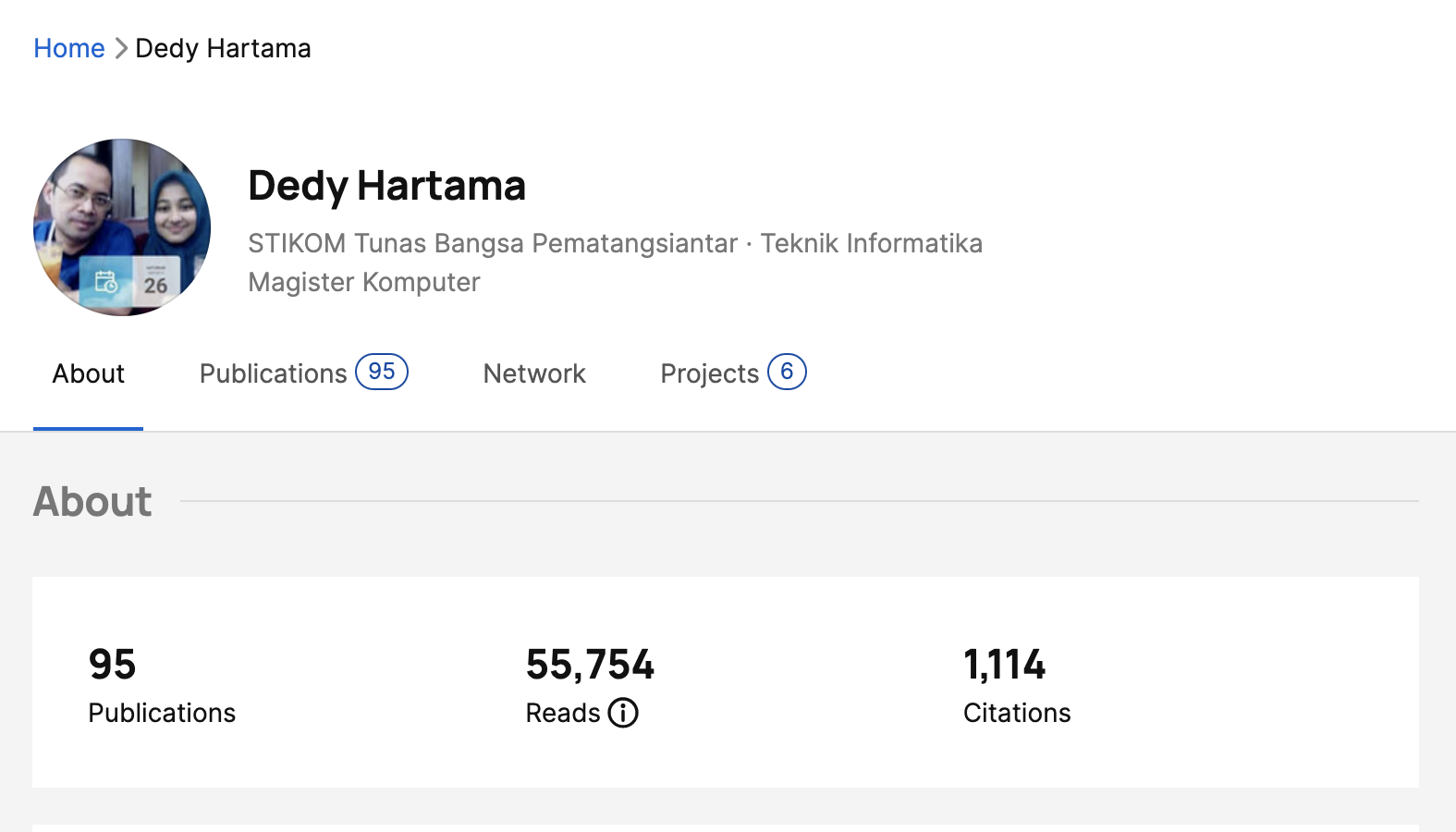Click the breadcrumb chevron separator
Viewport: 1456px width, 832px height.
120,48
